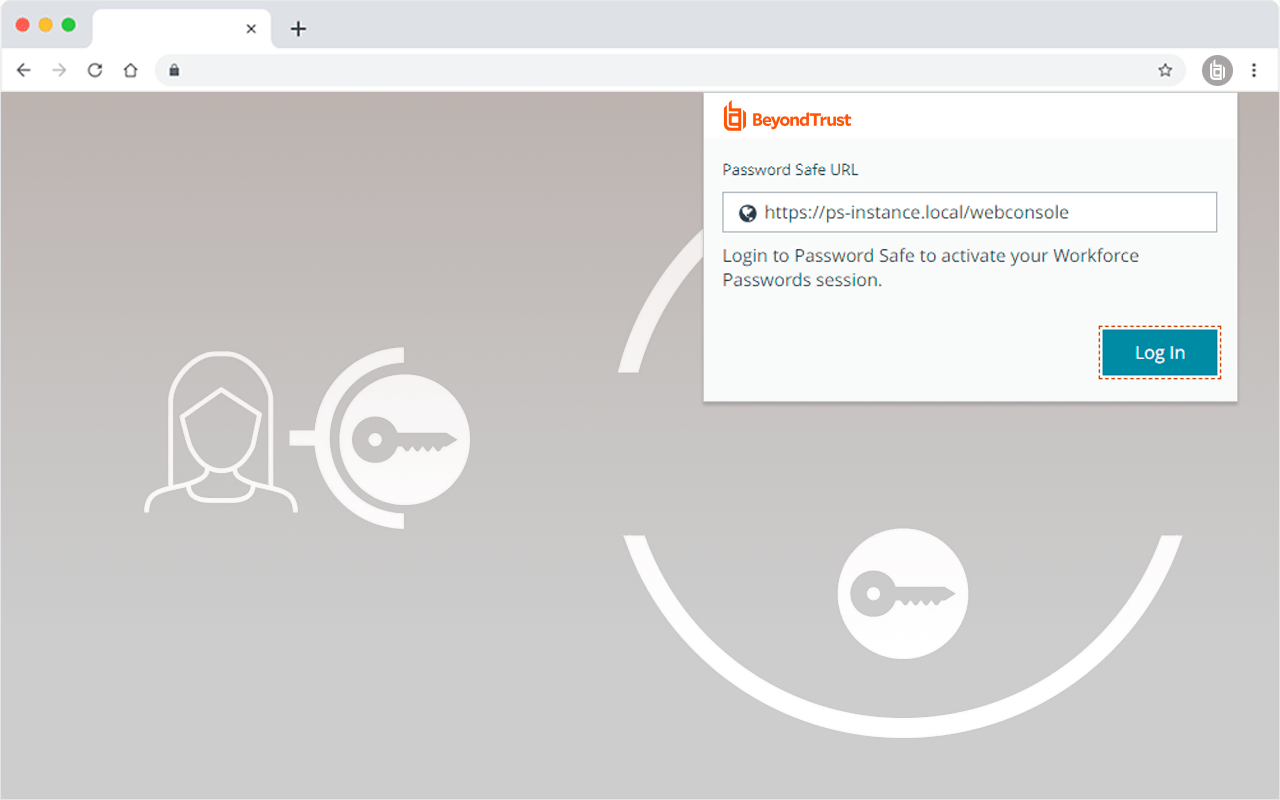Click the BeyondTrust logo in the popup

click(786, 117)
